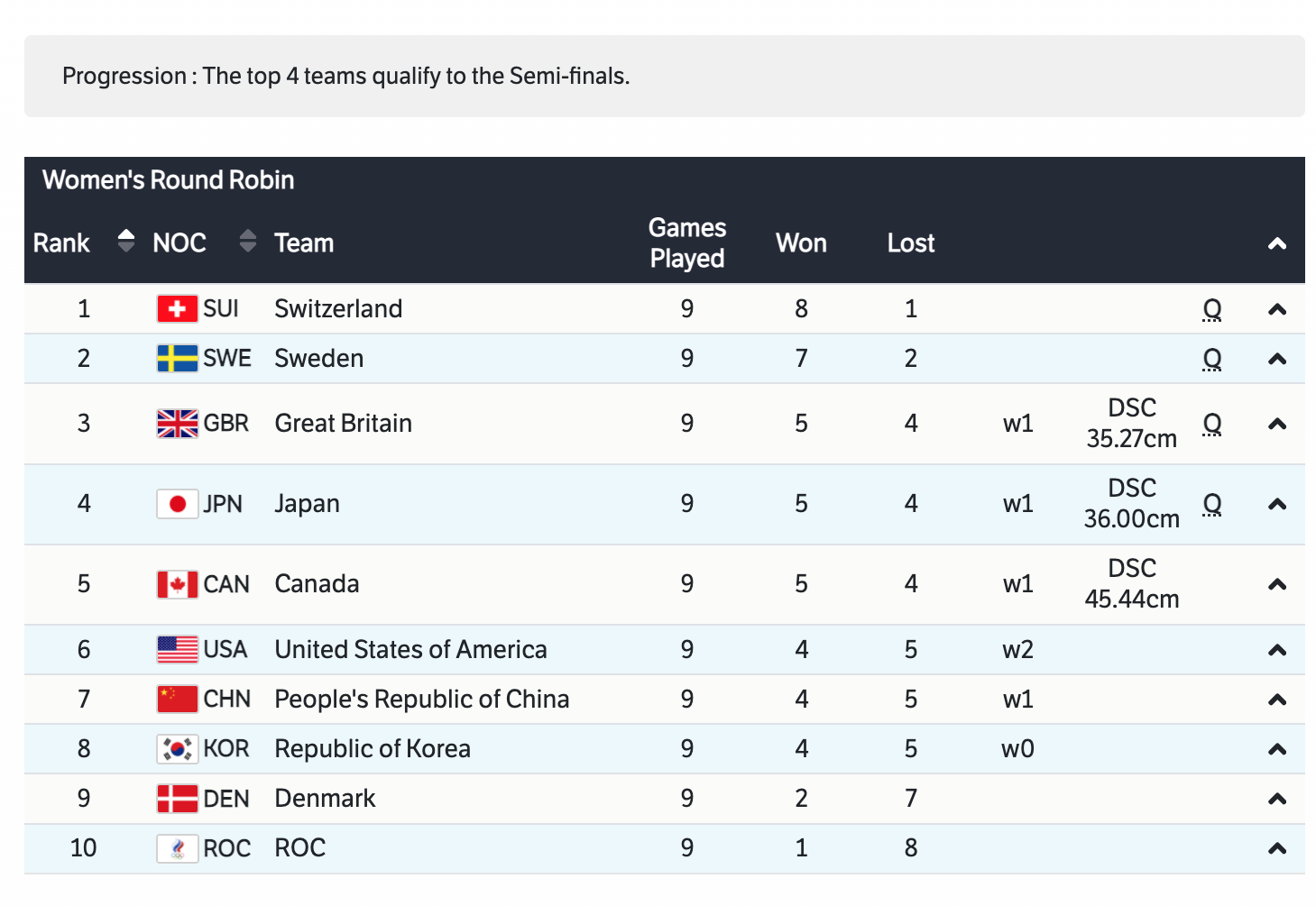Viewport: 1316px width, 906px height.
Task: Click the People's Republic of China flag
Action: tap(177, 700)
